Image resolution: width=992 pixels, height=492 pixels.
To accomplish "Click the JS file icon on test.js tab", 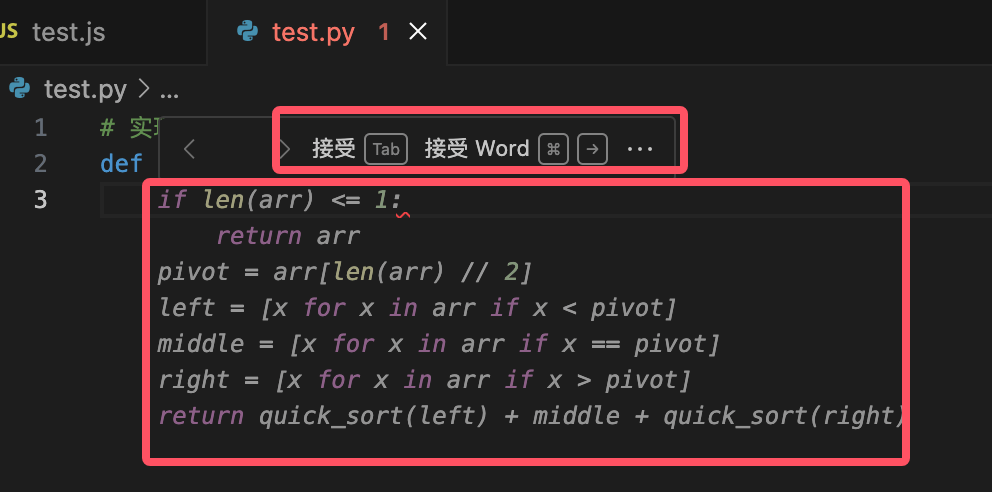I will pos(9,32).
